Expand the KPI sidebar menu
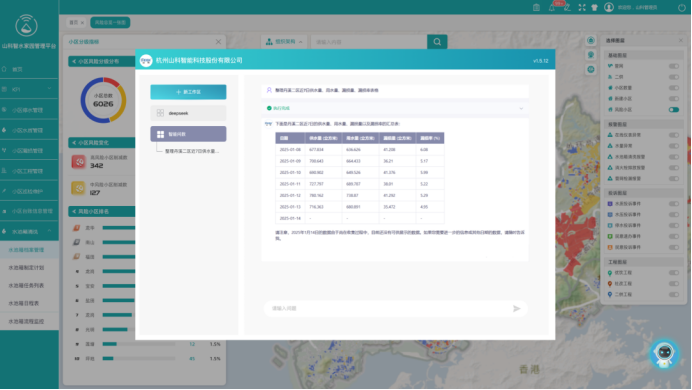This screenshot has height=390, width=692. [29, 89]
